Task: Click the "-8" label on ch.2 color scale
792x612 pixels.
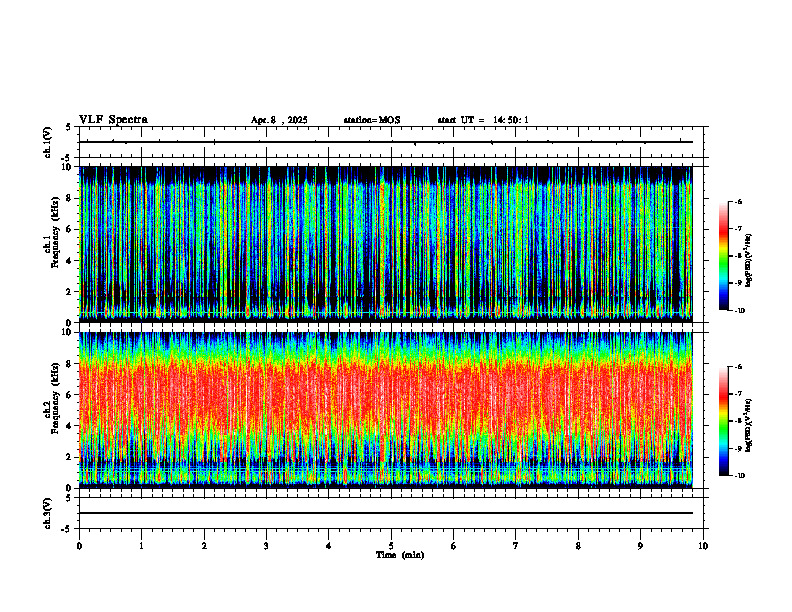Action: [x=739, y=421]
